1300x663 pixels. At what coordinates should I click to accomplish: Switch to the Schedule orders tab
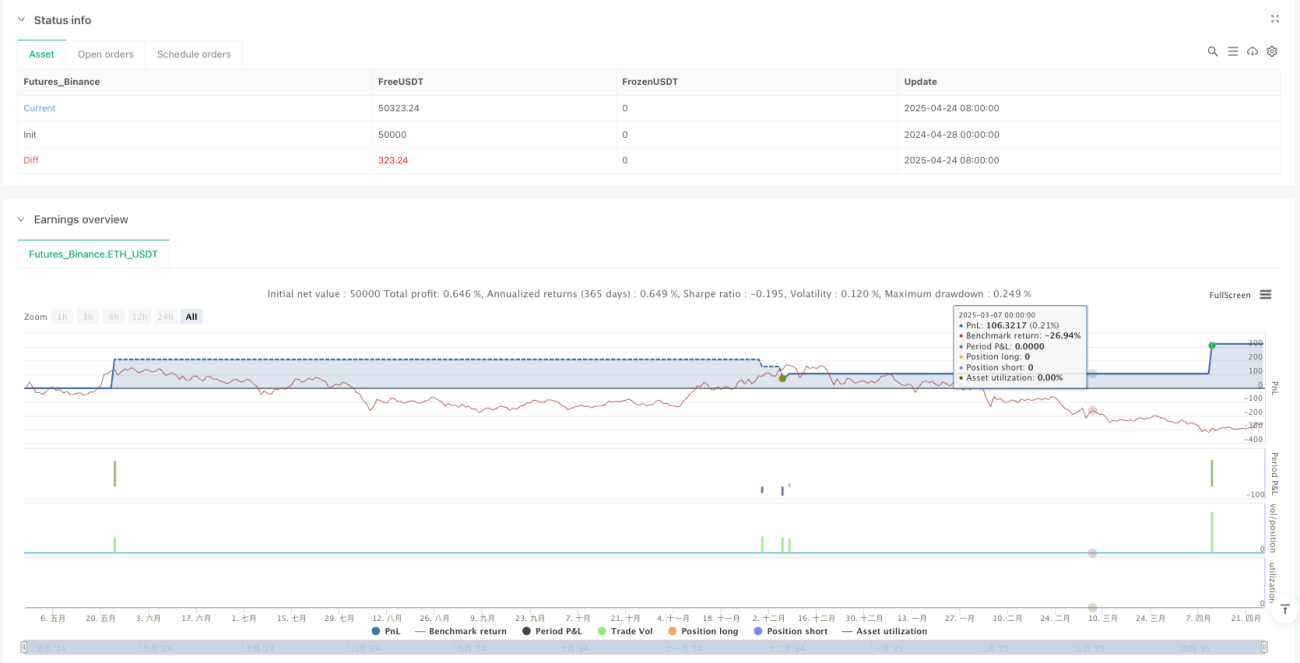pos(194,54)
